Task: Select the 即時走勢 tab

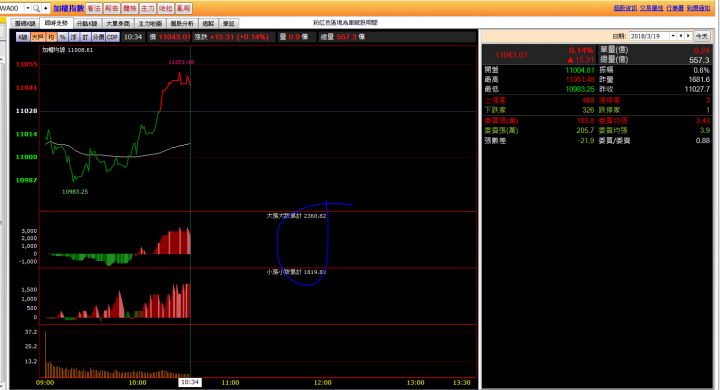Action: coord(56,23)
